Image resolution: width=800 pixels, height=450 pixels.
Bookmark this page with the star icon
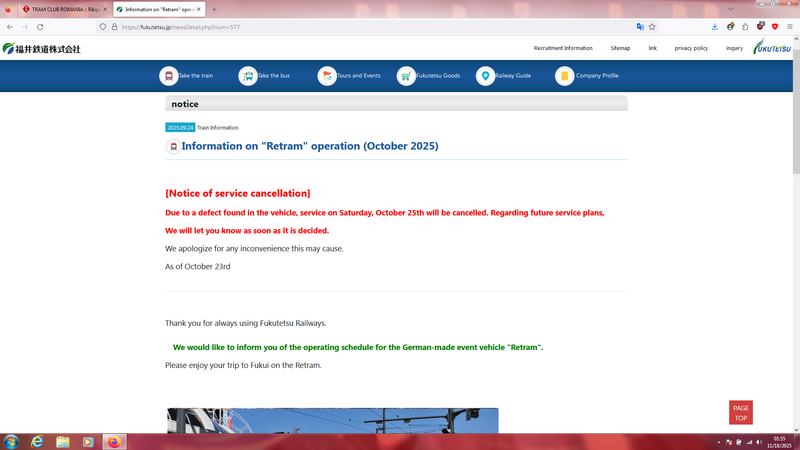pyautogui.click(x=653, y=27)
